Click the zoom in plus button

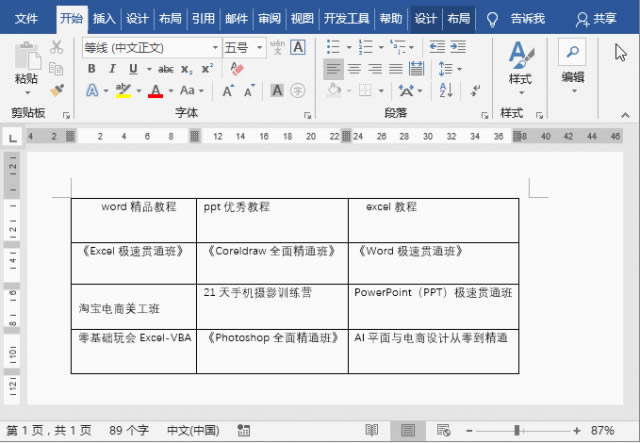[x=576, y=430]
